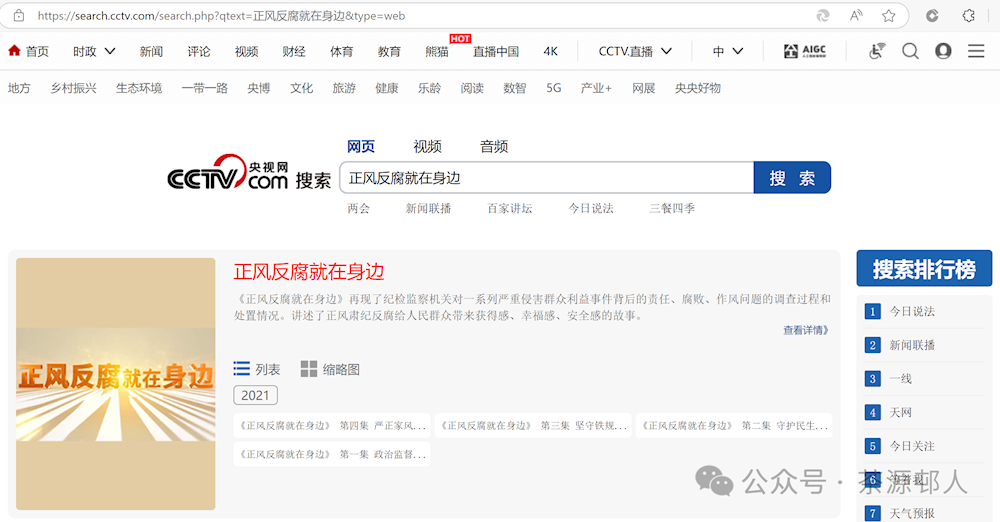Open the browser extensions puzzle icon
Image resolution: width=1000 pixels, height=522 pixels.
968,16
